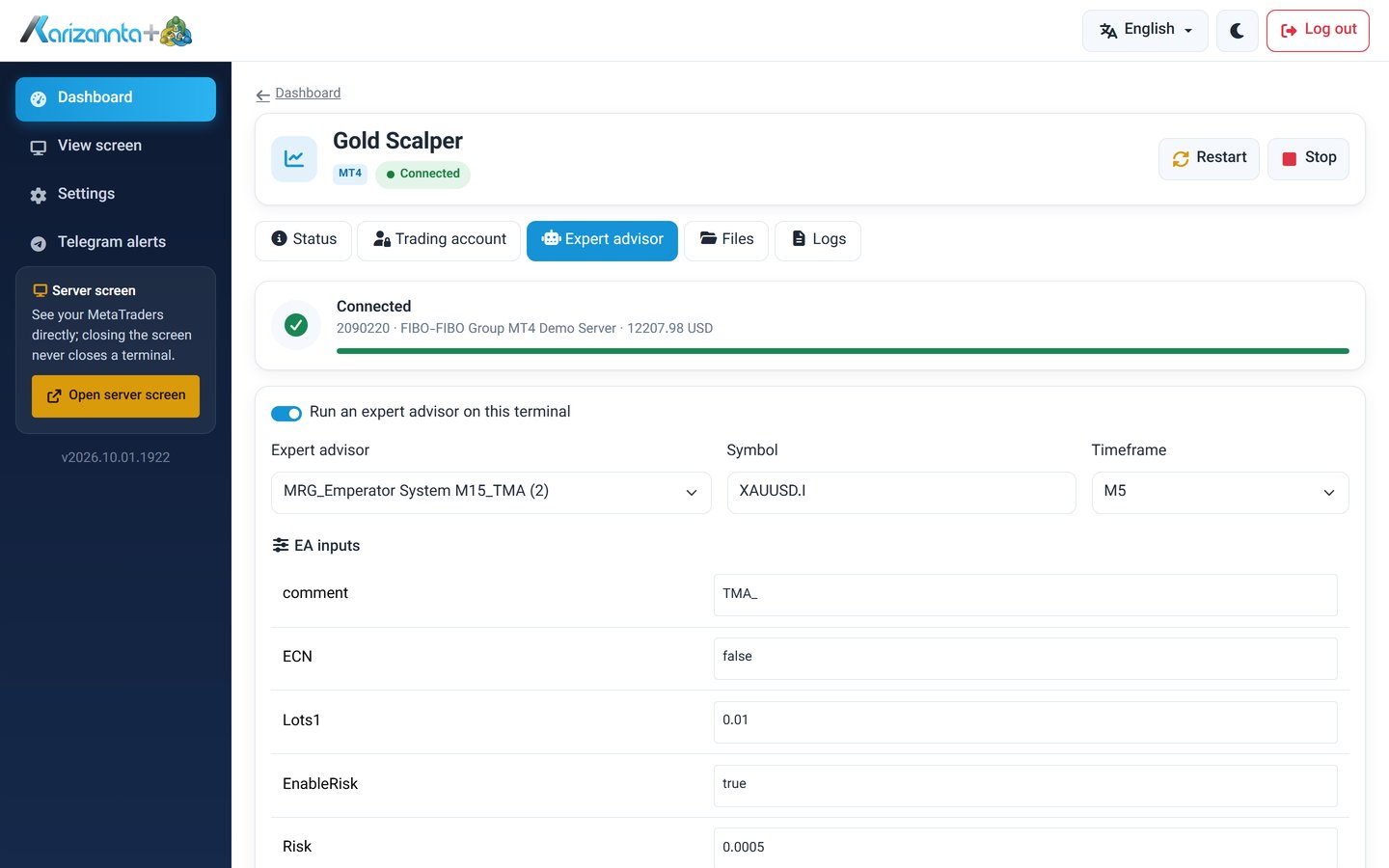Open Telegram alerts in the sidebar
Screen dimensions: 1389x868
116,242
